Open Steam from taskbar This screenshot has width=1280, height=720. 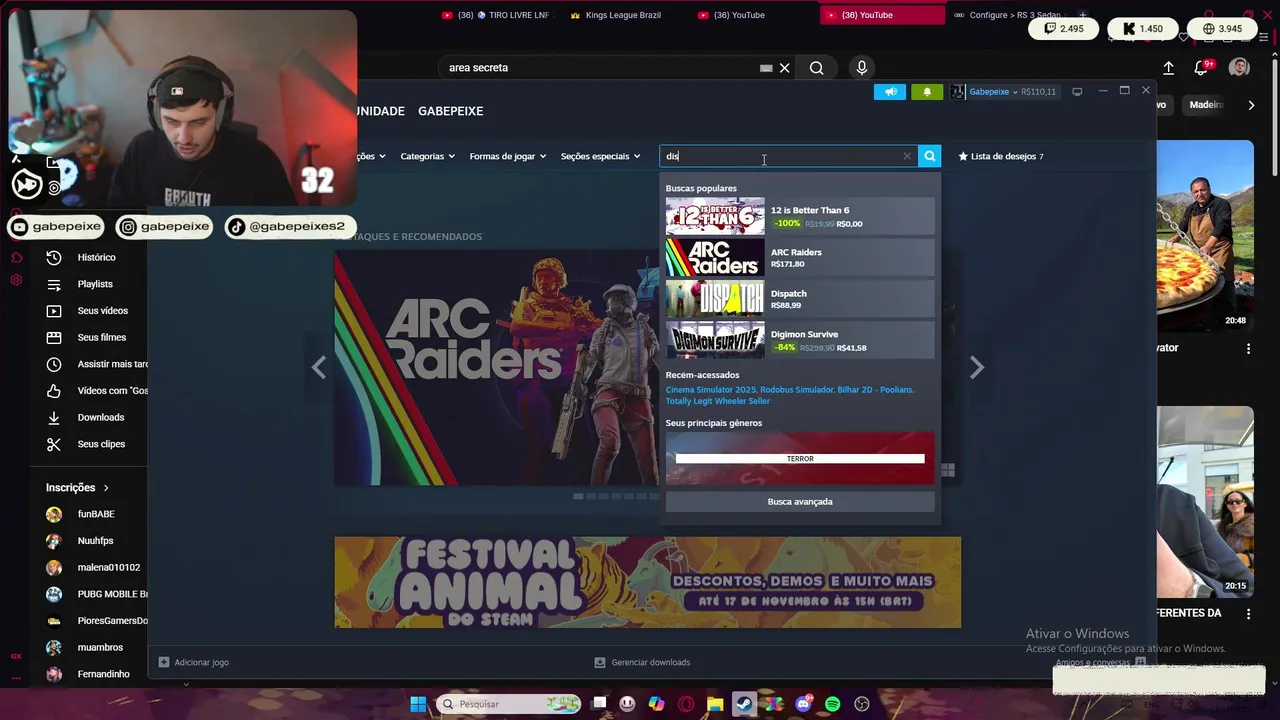tap(745, 704)
